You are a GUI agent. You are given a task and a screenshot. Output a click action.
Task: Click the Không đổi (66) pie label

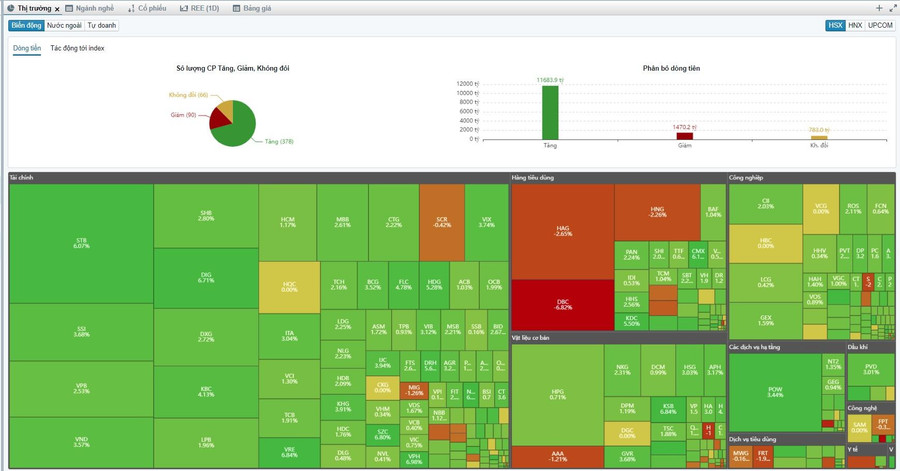[x=188, y=95]
